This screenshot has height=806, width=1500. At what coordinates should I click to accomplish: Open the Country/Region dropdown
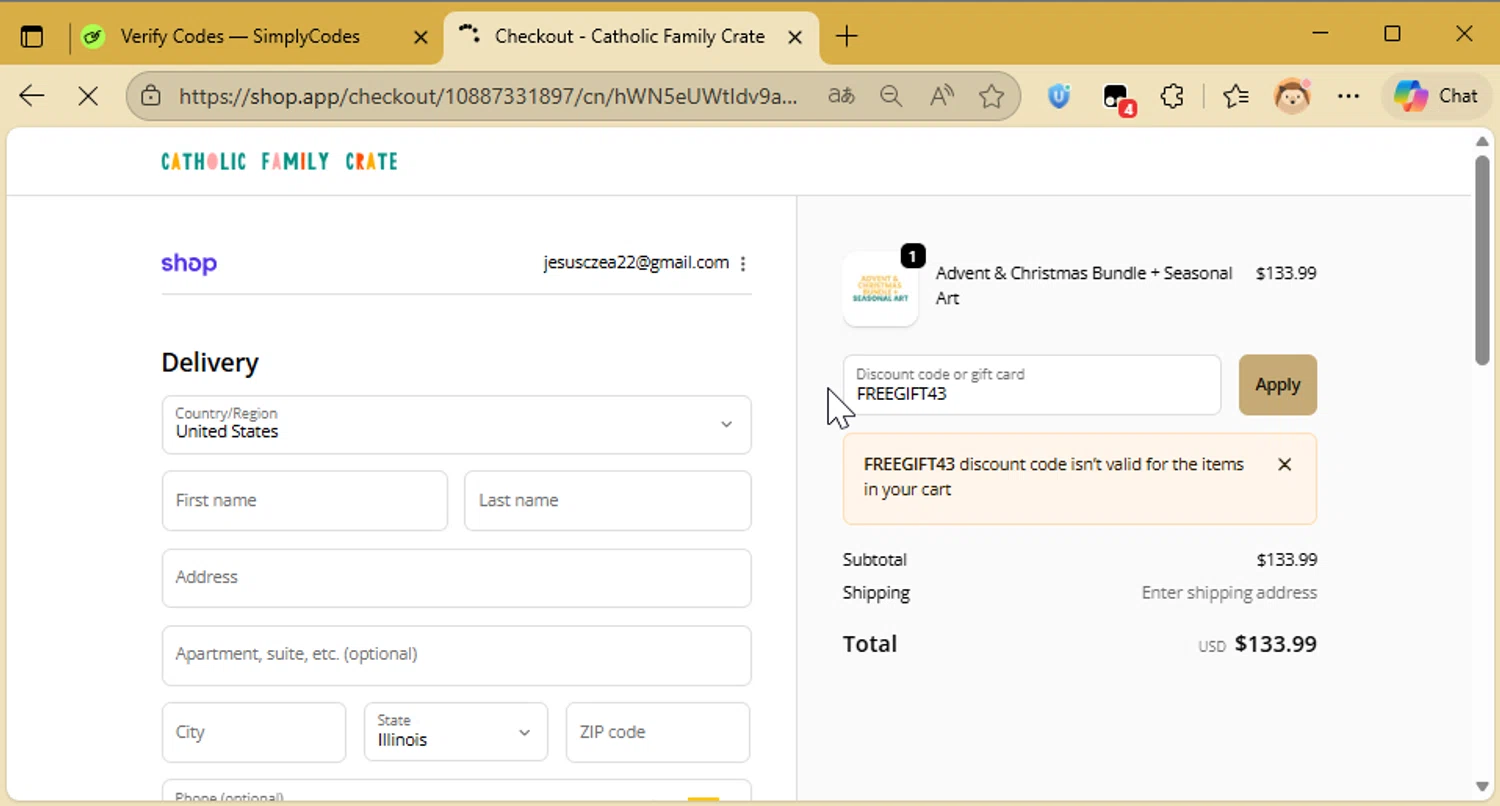click(x=456, y=424)
